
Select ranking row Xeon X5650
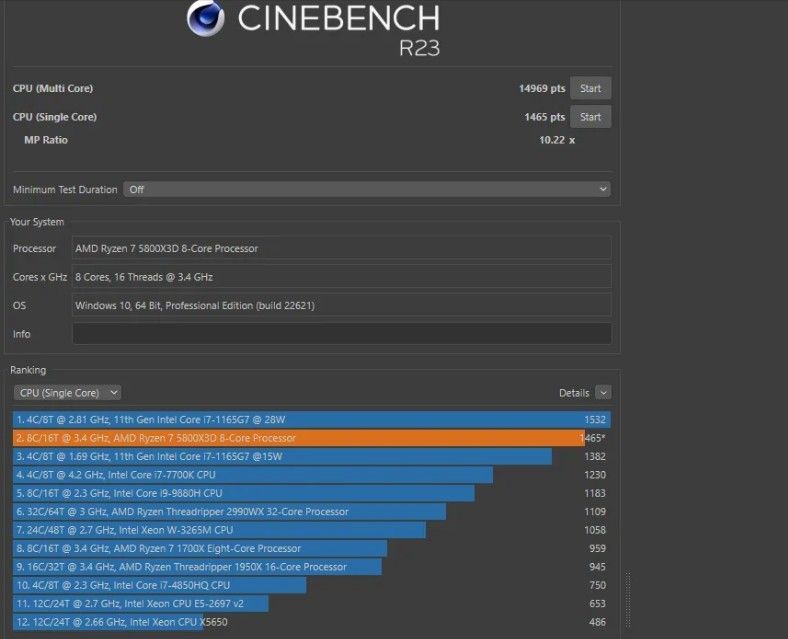312,622
